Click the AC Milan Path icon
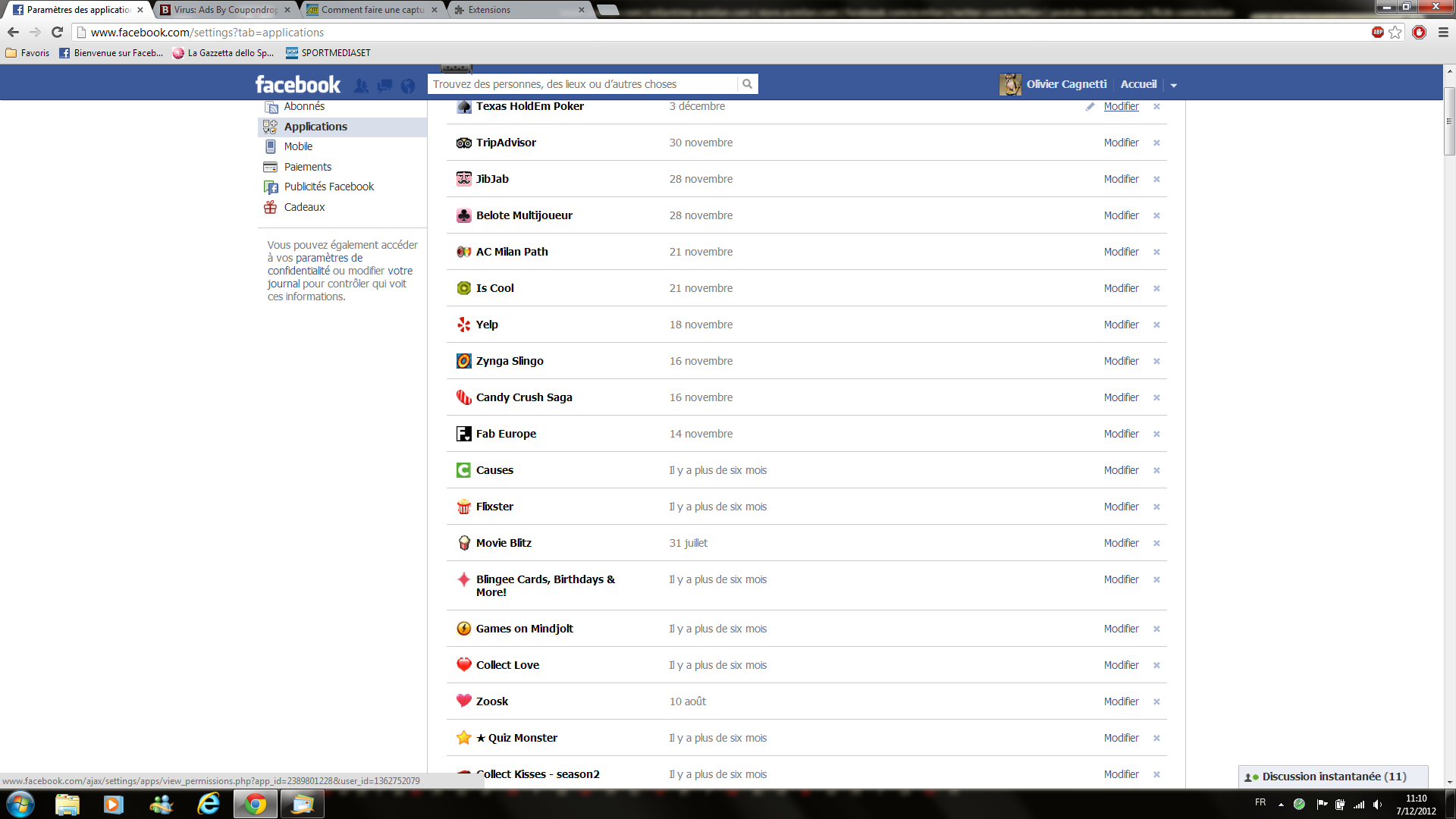Screen dimensions: 1456x819 (x=463, y=252)
